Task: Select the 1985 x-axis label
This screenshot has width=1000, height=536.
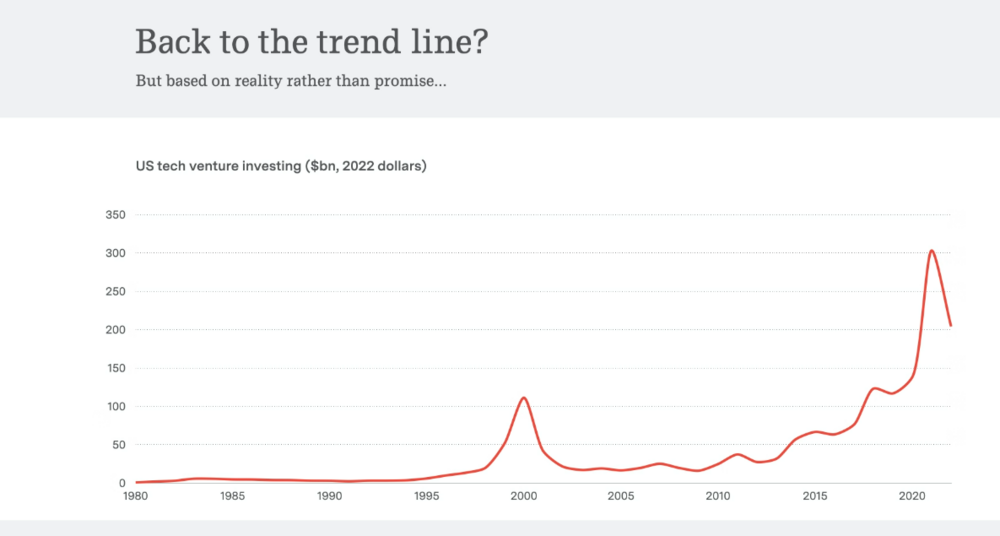Action: 232,496
